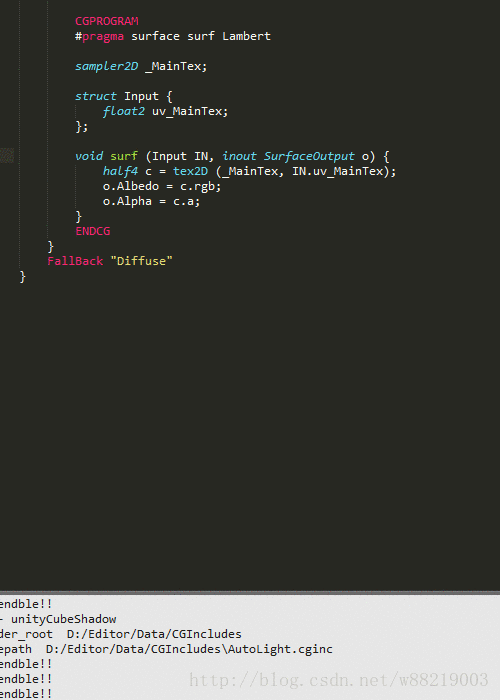The height and width of the screenshot is (700, 500).
Task: Click the CGPROGRAM keyword line
Action: [107, 21]
